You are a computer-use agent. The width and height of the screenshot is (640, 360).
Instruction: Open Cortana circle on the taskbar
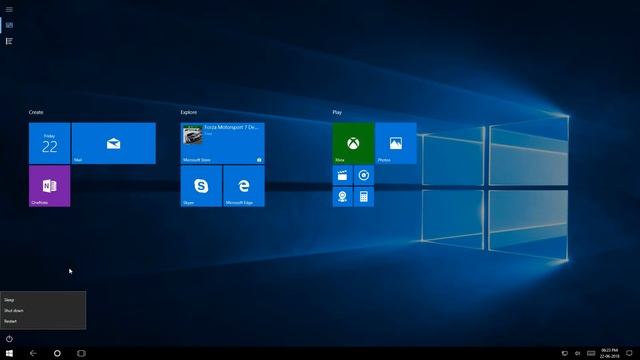[57, 353]
